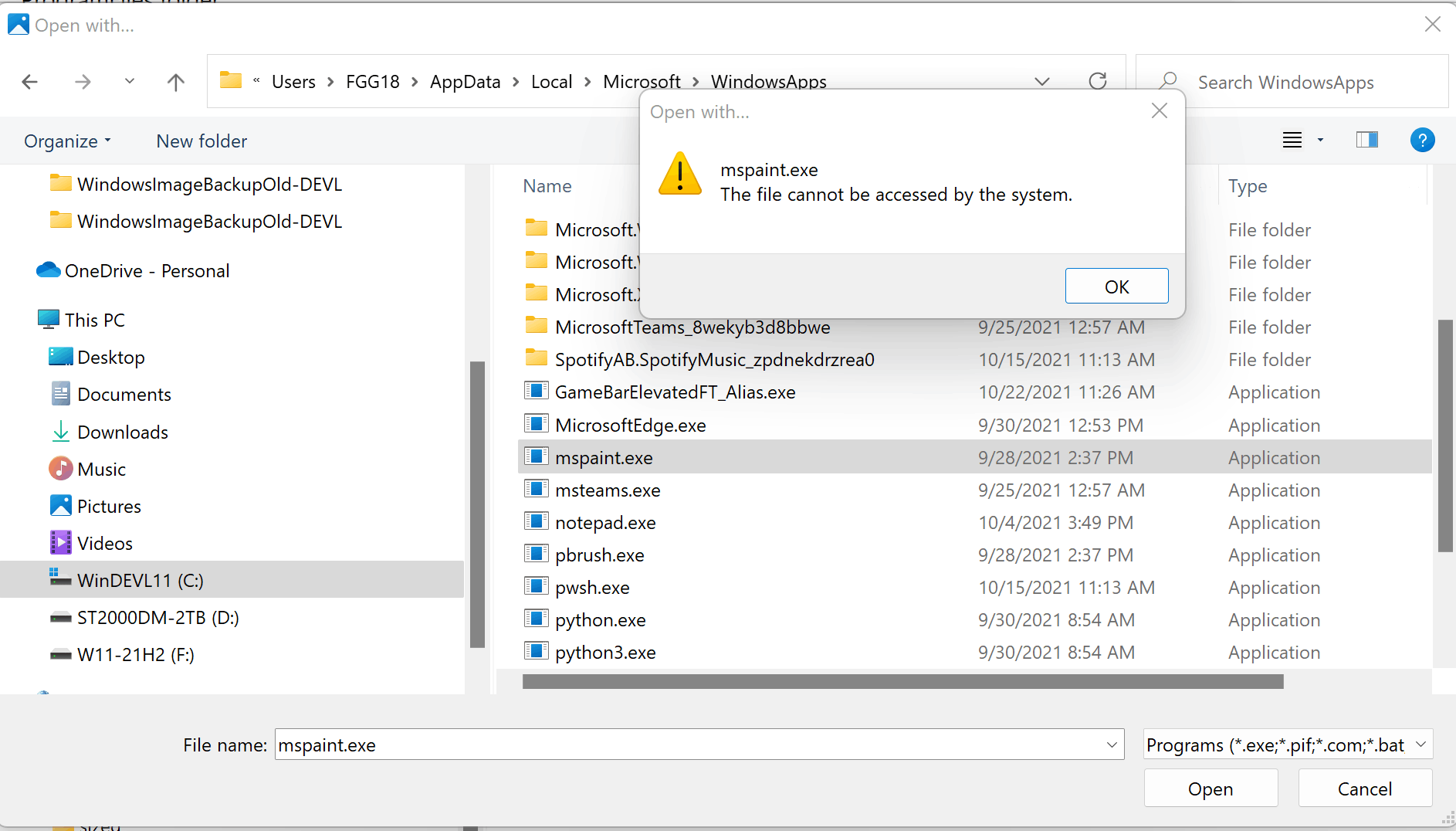Refresh the WindowsApps folder view

[1097, 81]
